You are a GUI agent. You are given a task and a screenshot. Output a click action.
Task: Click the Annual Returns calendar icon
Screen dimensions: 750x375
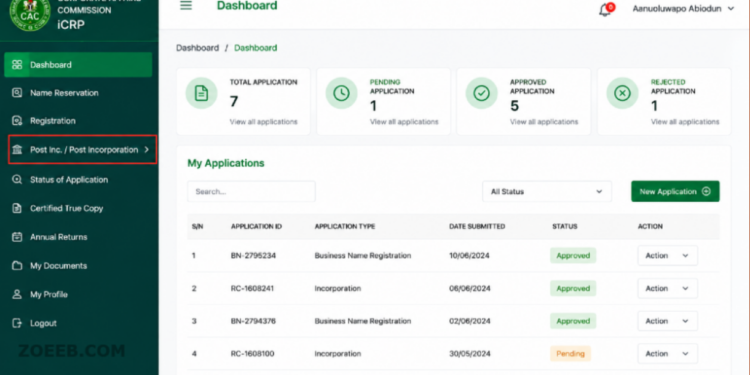pyautogui.click(x=17, y=237)
